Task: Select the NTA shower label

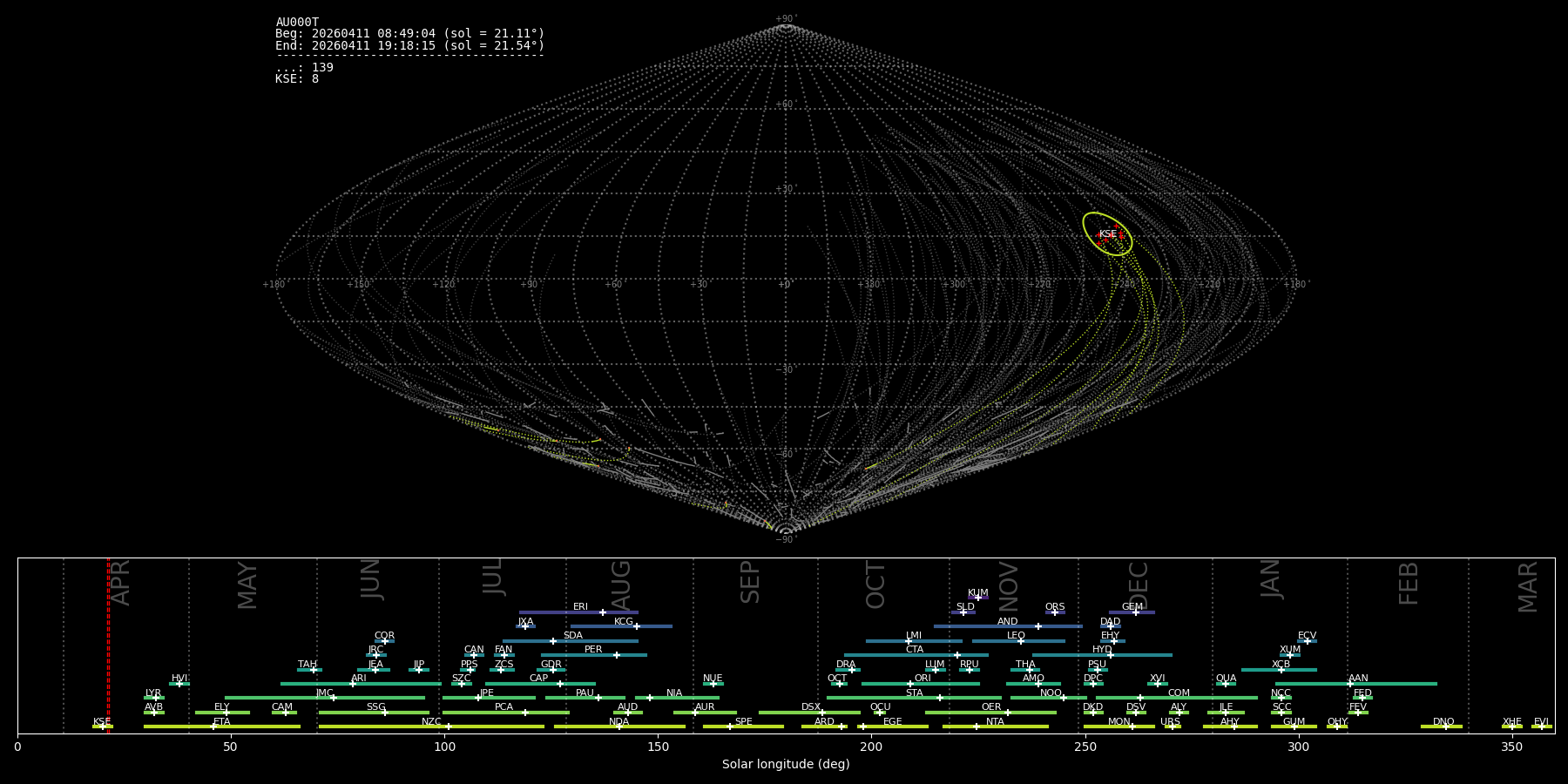Action: point(995,722)
